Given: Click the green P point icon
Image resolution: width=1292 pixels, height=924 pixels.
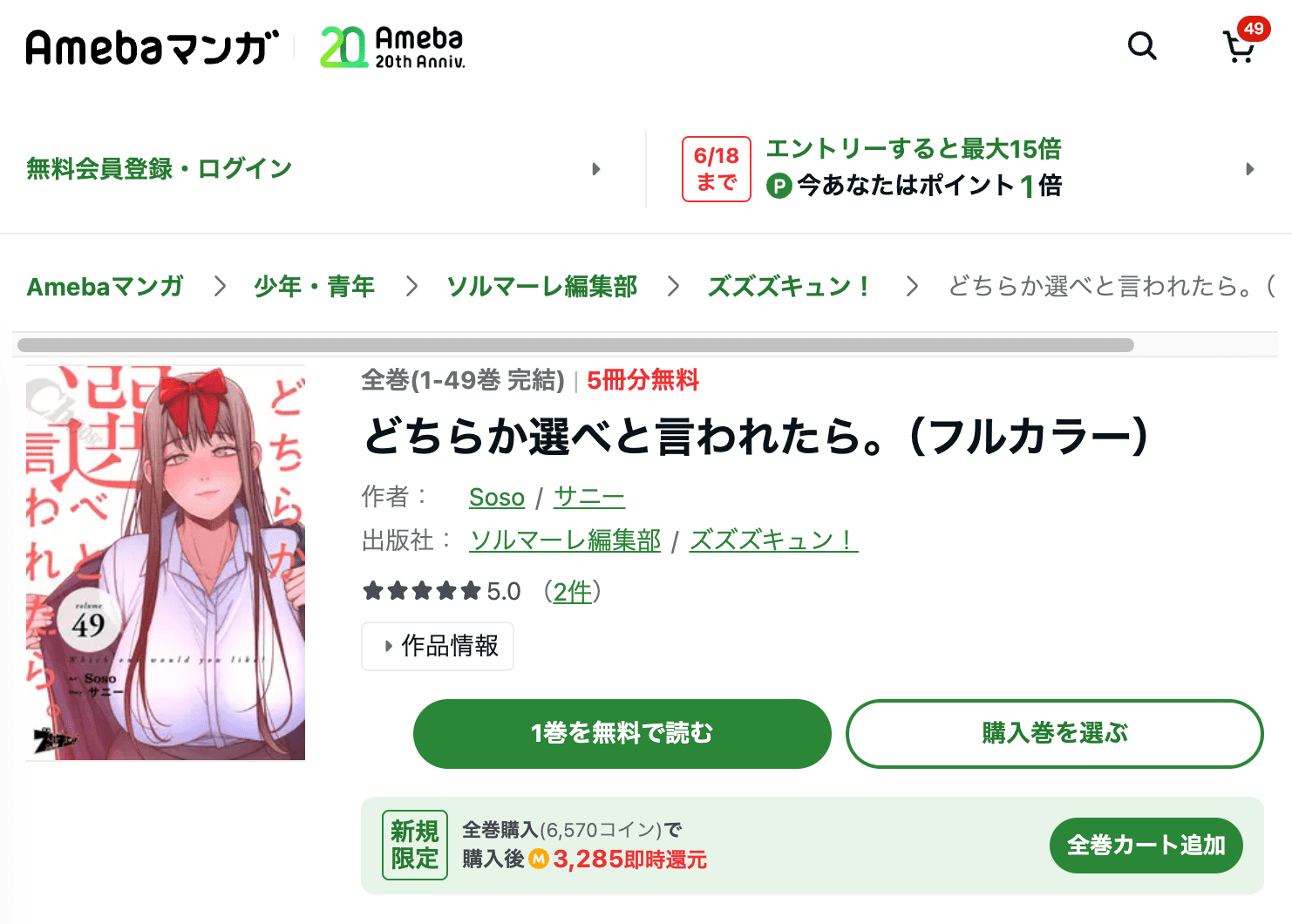Looking at the screenshot, I should [x=779, y=186].
